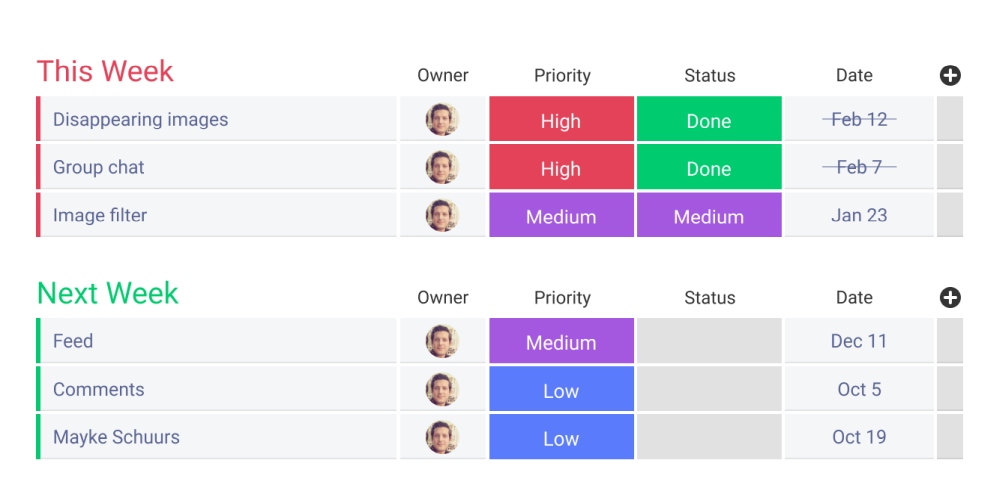The image size is (1000, 500).
Task: Click Date column header in Next Week
Action: pyautogui.click(x=854, y=297)
